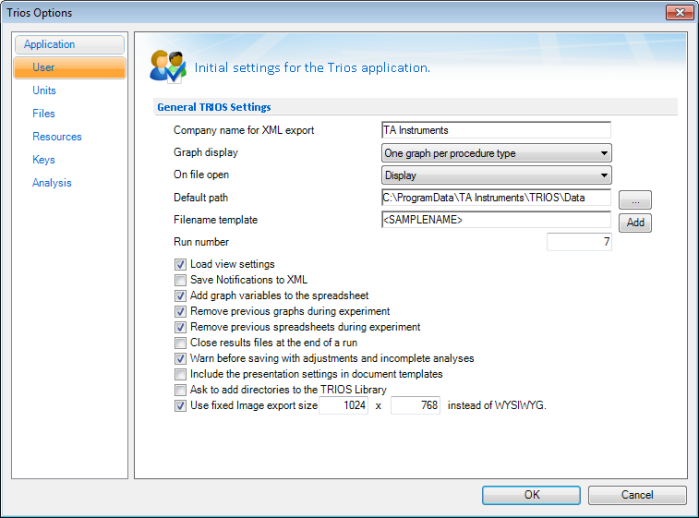
Task: Toggle Remove previous spreadsheets during experiment
Action: coord(180,327)
